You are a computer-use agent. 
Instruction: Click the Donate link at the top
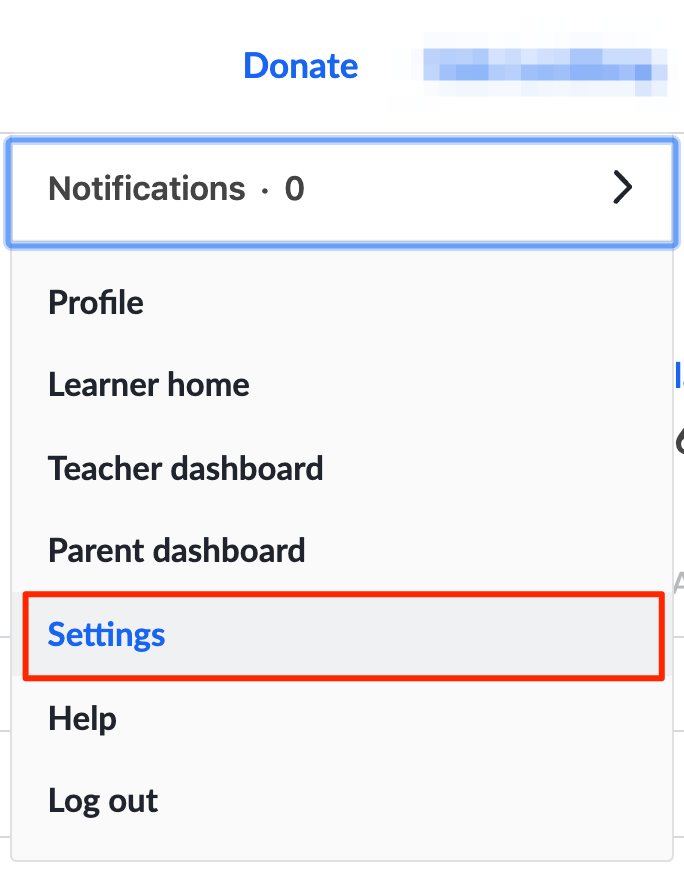300,66
